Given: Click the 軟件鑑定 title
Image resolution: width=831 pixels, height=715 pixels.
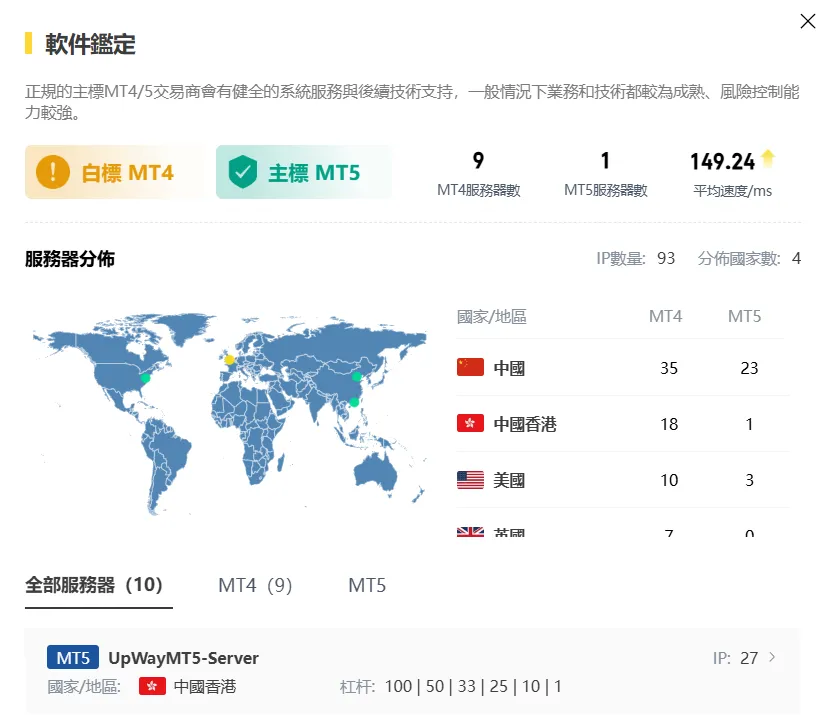Looking at the screenshot, I should click(90, 43).
